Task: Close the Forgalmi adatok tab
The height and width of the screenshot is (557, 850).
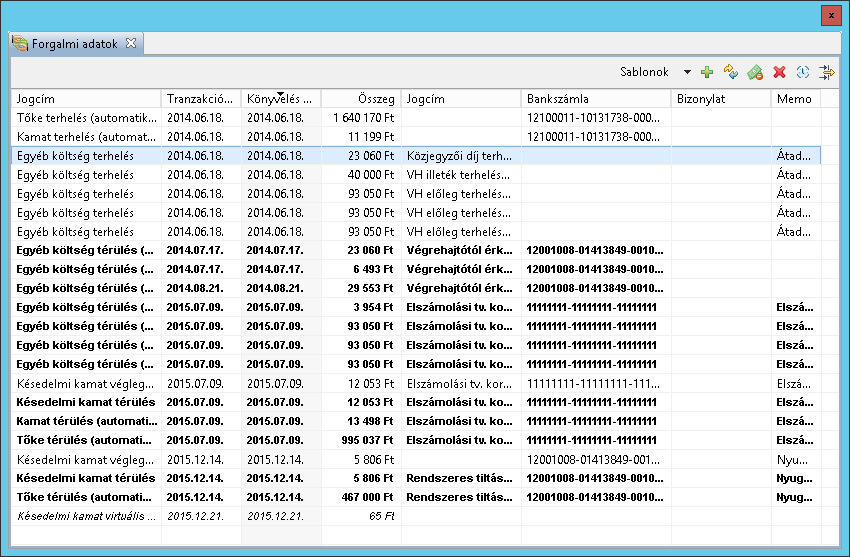Action: pyautogui.click(x=131, y=43)
